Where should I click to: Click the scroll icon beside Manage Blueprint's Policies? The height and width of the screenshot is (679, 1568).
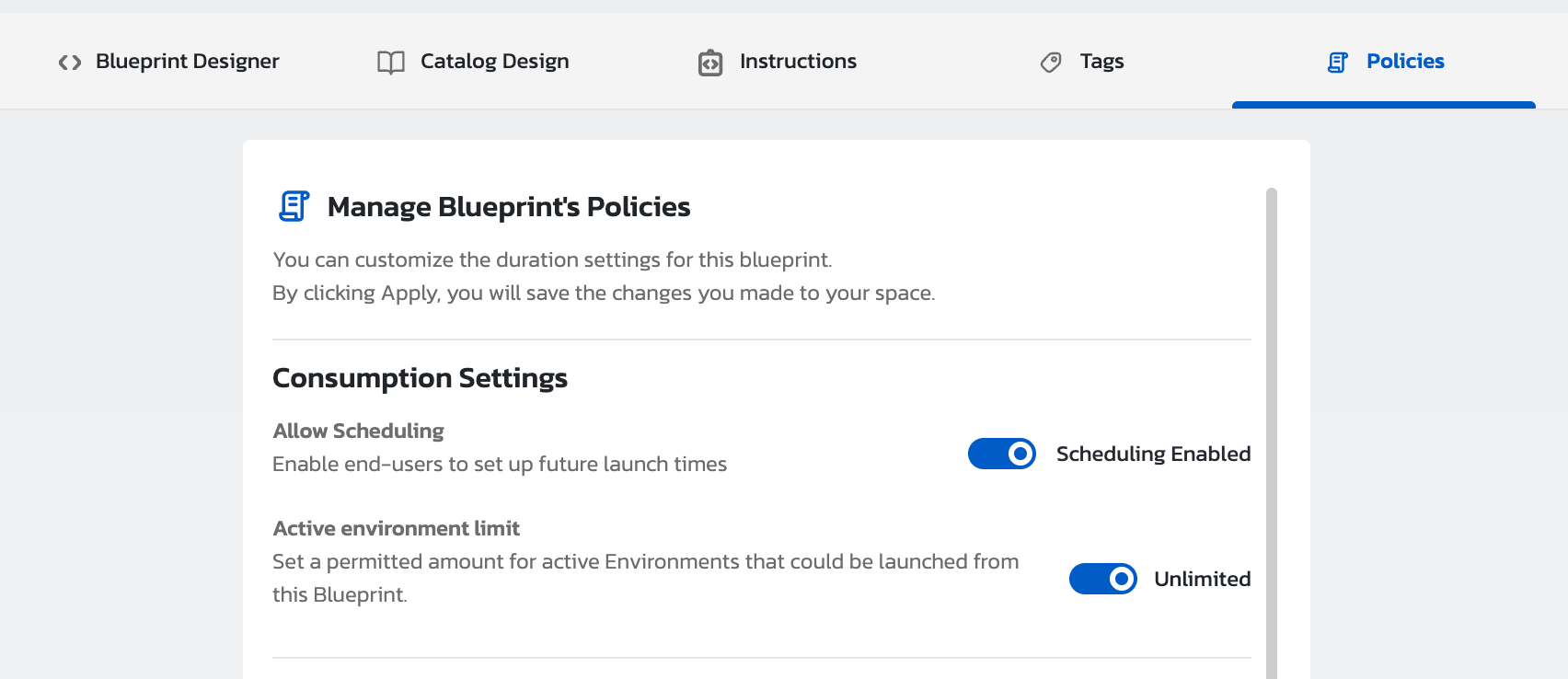click(294, 206)
